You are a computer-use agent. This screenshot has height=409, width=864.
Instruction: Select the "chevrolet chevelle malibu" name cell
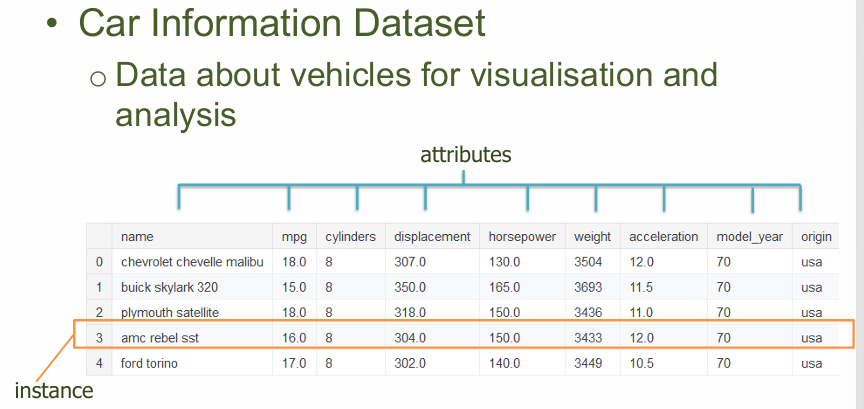(192, 262)
